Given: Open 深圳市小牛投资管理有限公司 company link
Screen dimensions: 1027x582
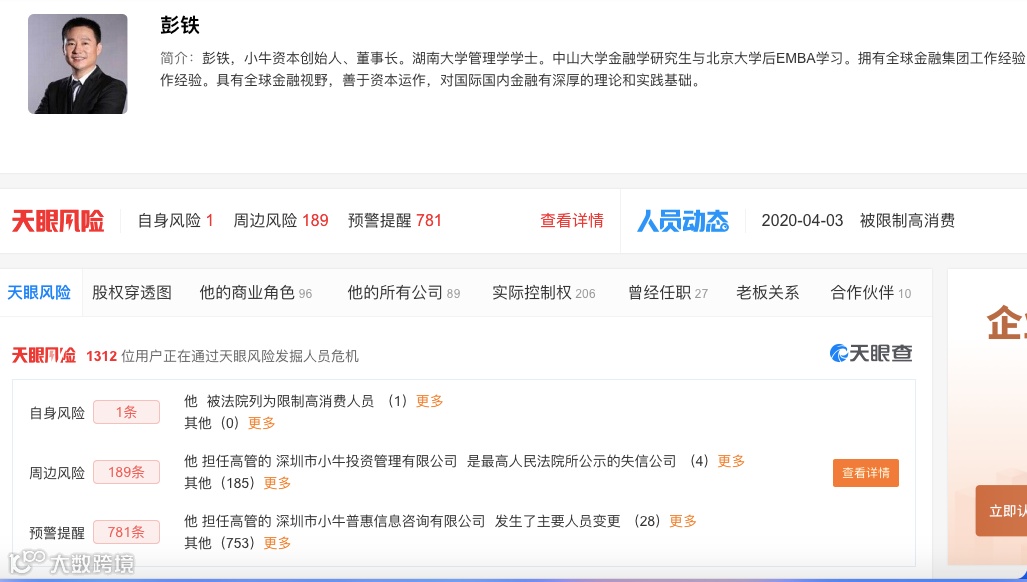Looking at the screenshot, I should coord(366,461).
